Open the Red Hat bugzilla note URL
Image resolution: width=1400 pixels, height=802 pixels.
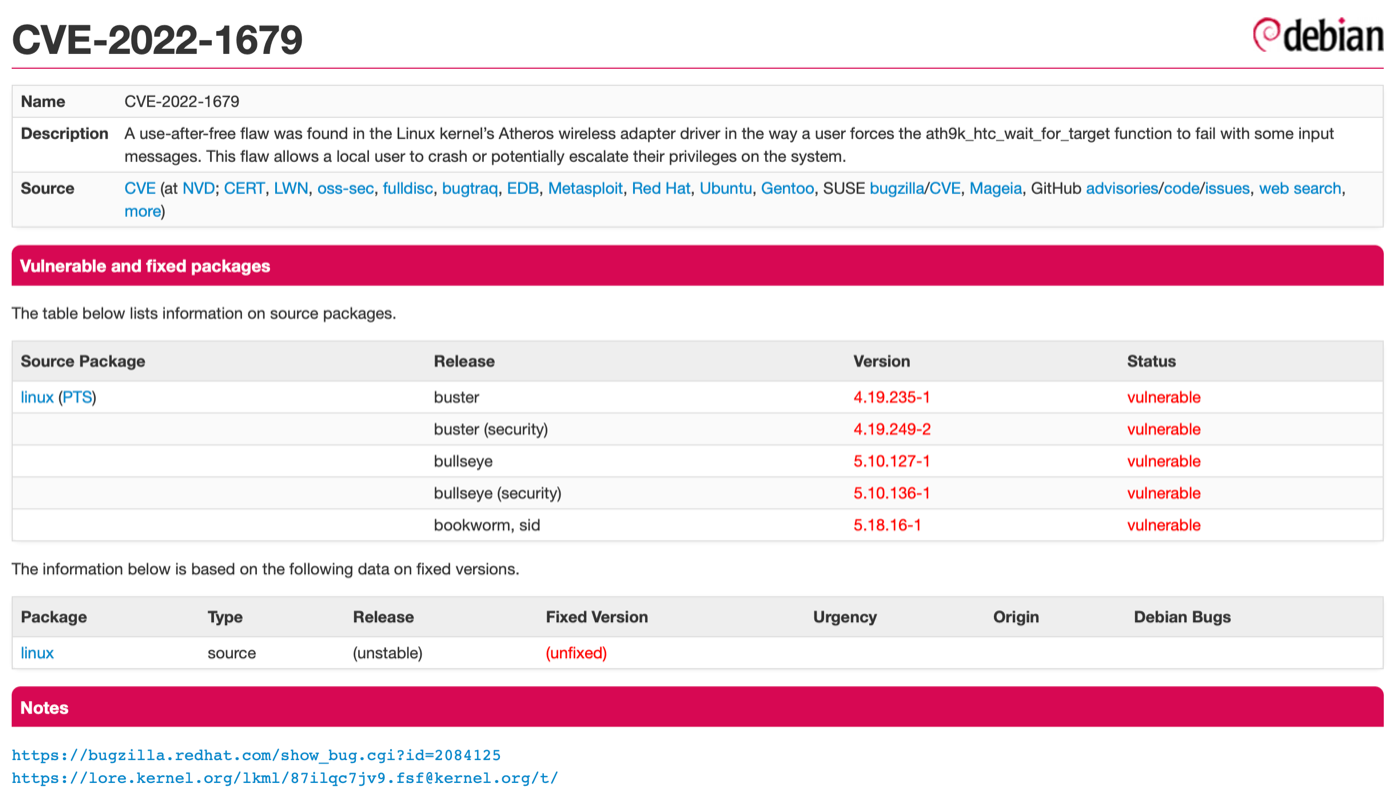pos(256,755)
